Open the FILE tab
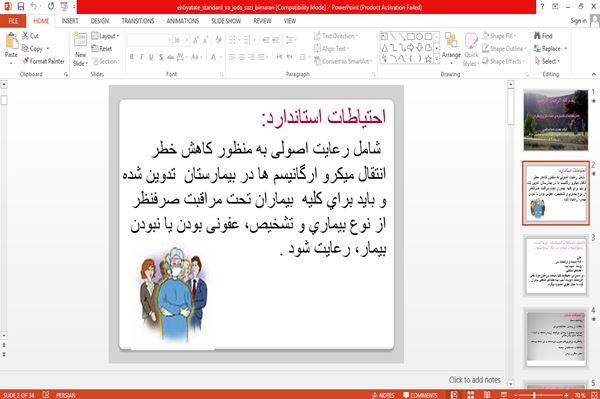This screenshot has width=600, height=399. tap(13, 21)
